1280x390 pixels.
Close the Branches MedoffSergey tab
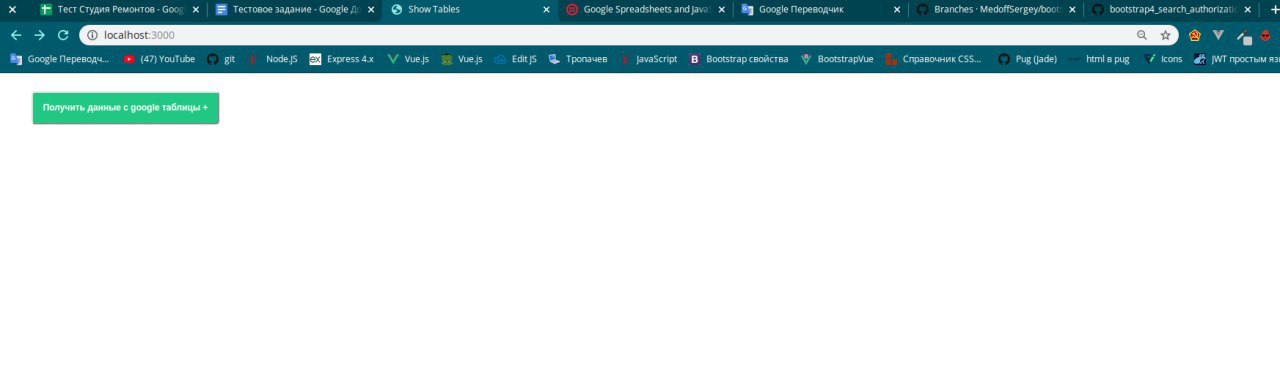click(1072, 9)
